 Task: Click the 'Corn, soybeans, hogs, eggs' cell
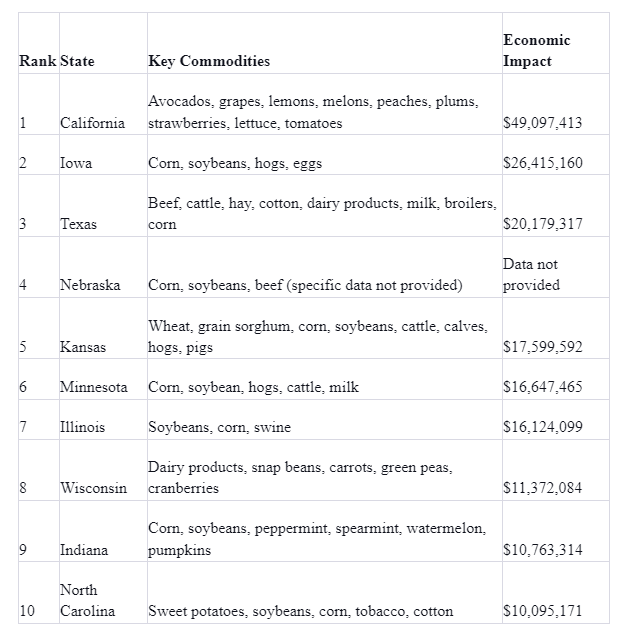325,155
